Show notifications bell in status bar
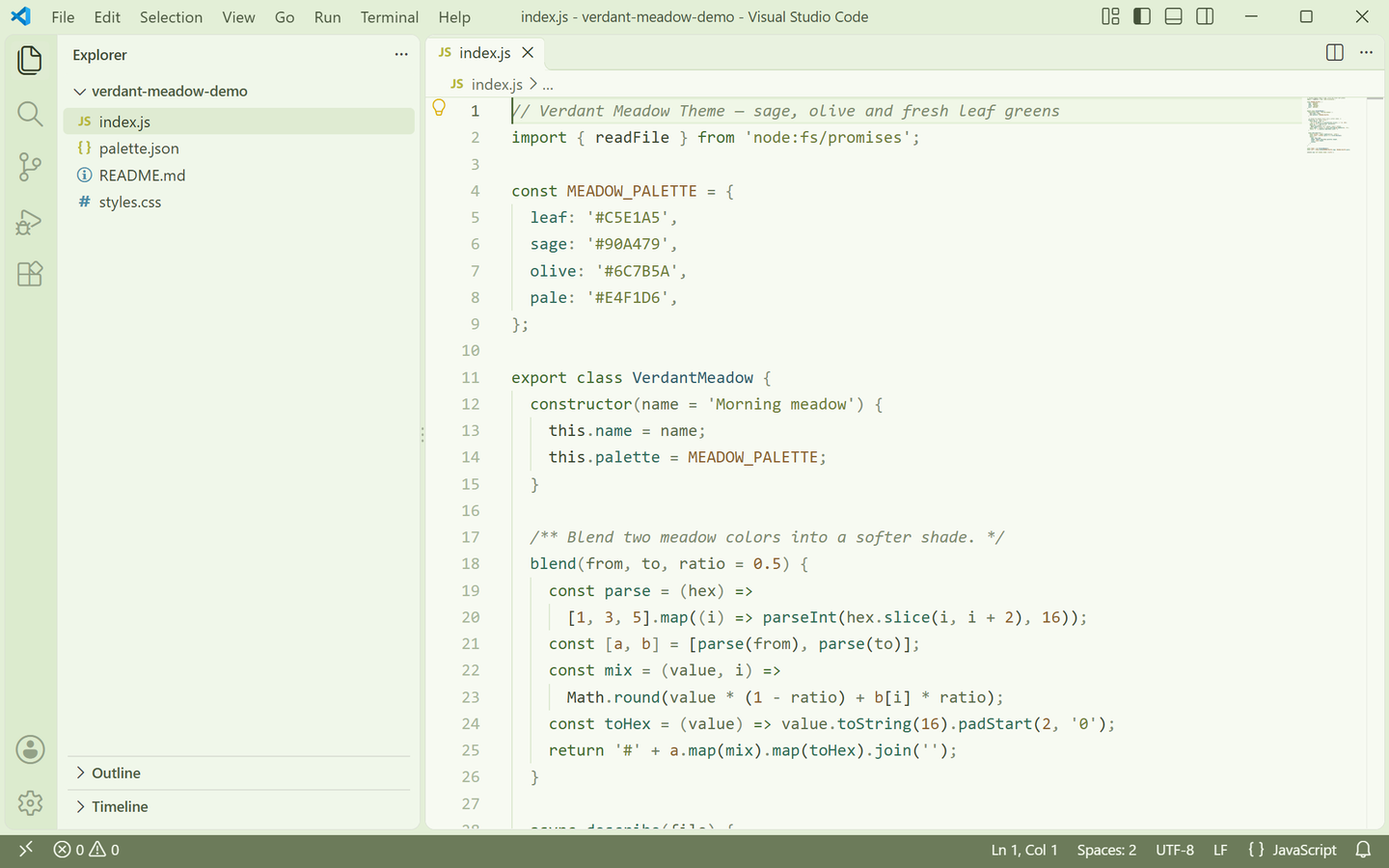 (1363, 850)
